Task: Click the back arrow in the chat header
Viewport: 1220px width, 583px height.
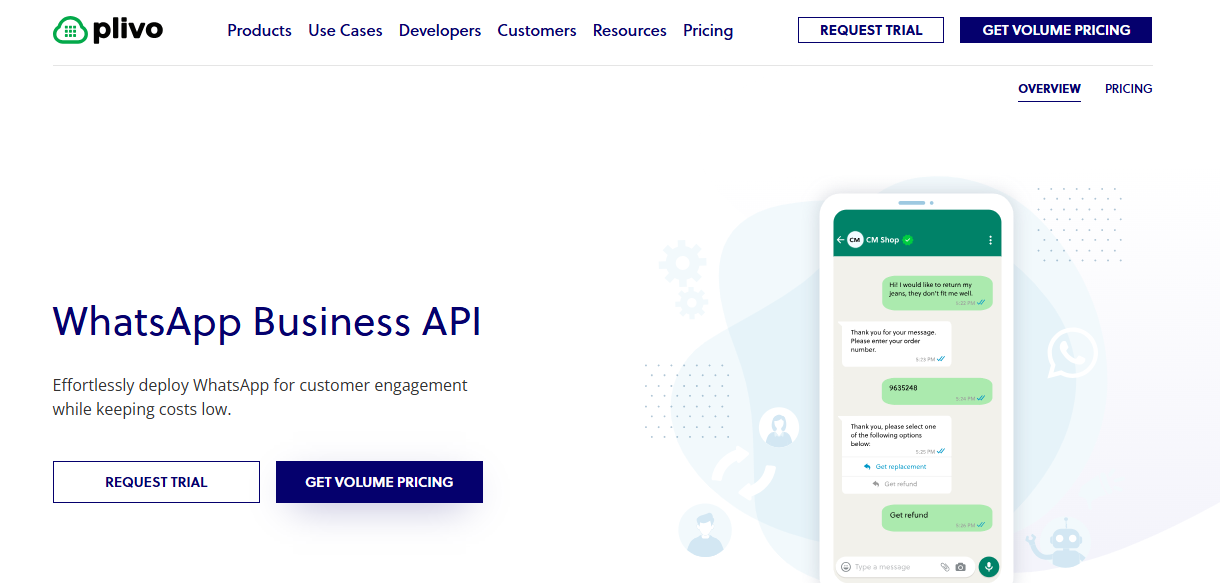Action: pos(840,240)
